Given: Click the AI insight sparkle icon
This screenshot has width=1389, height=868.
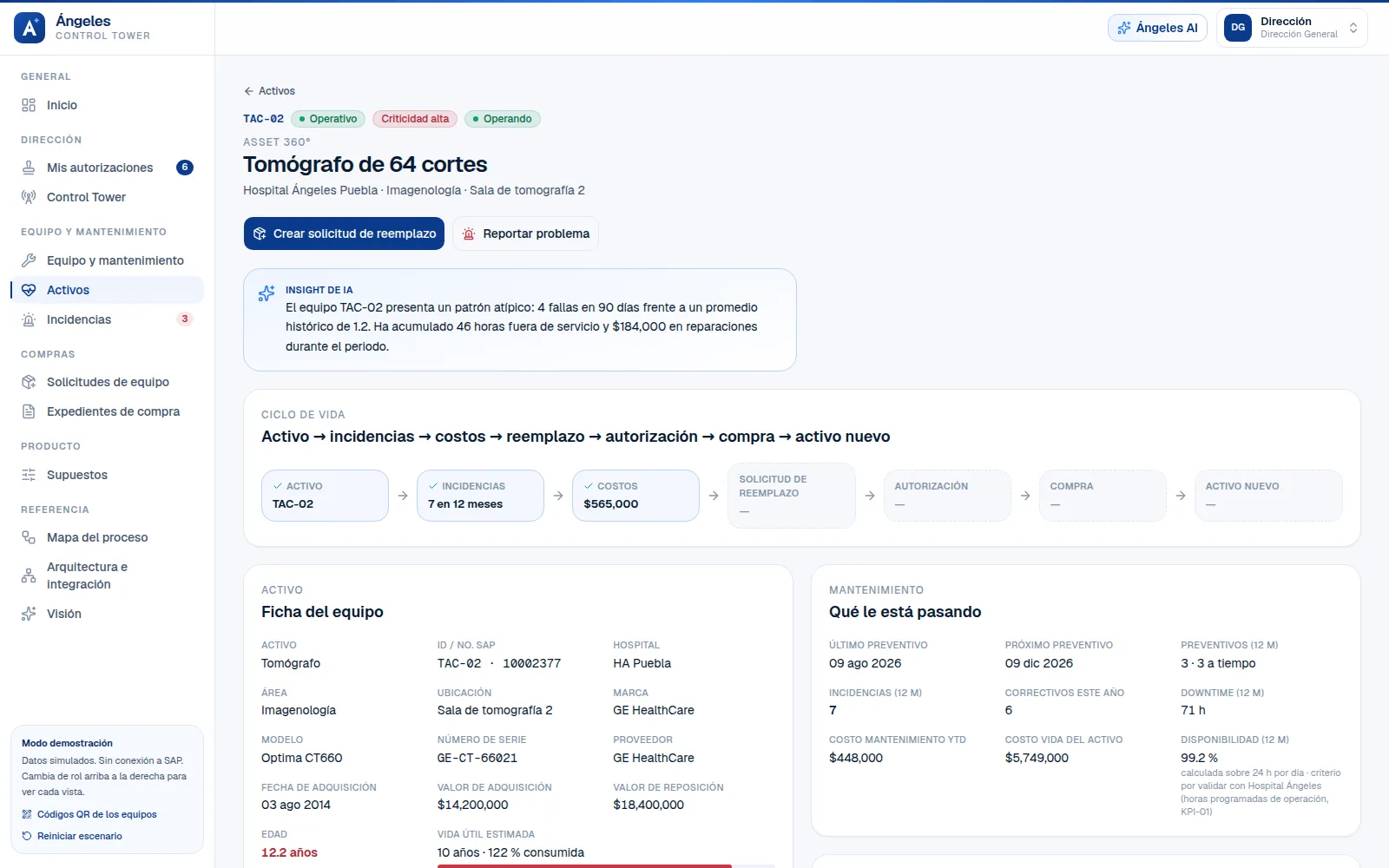Looking at the screenshot, I should (x=267, y=293).
